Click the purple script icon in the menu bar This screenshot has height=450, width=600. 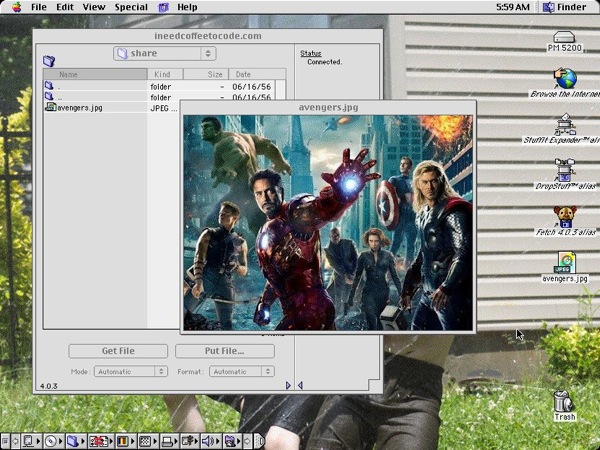pos(163,7)
